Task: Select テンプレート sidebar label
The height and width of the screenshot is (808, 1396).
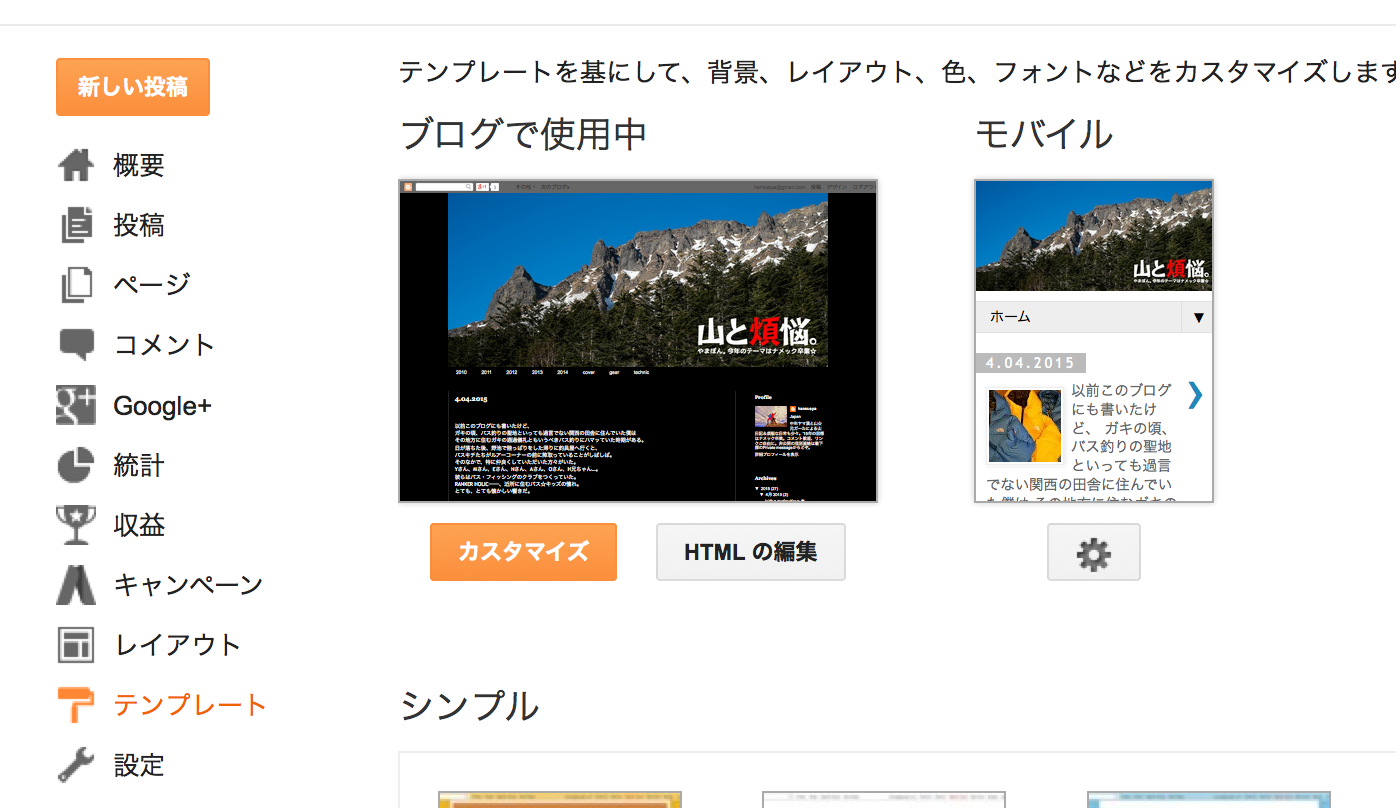Action: pyautogui.click(x=190, y=705)
